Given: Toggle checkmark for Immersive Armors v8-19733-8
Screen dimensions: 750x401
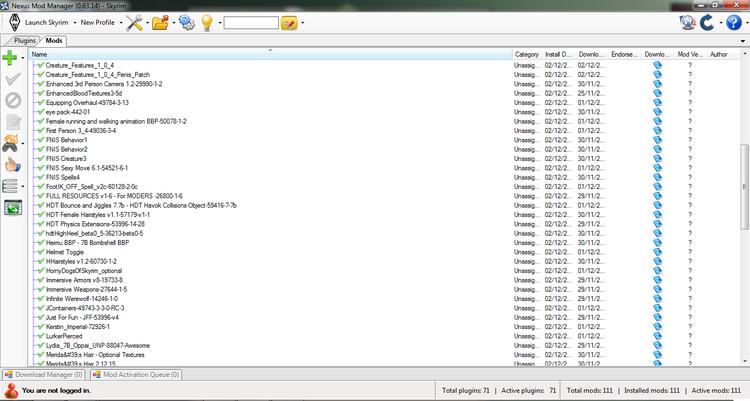Looking at the screenshot, I should 41,280.
